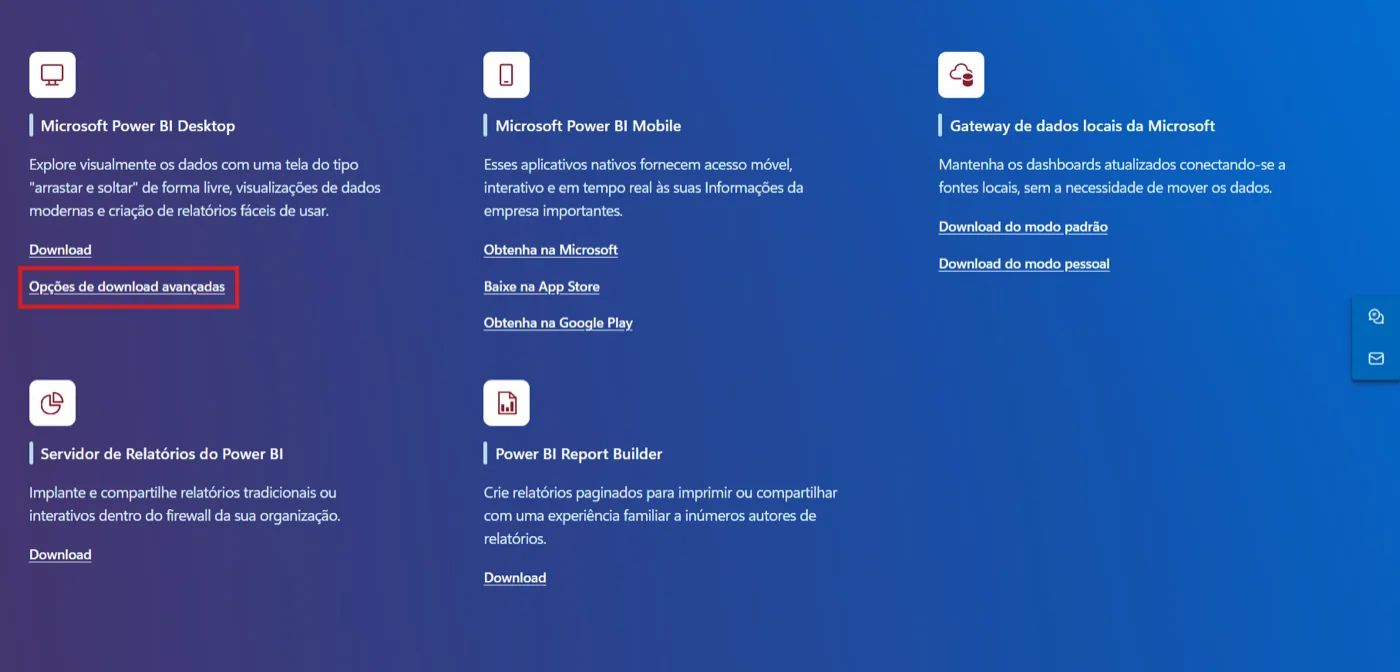This screenshot has width=1400, height=672.
Task: Click Download under Servidor de Relatórios
Action: (60, 555)
